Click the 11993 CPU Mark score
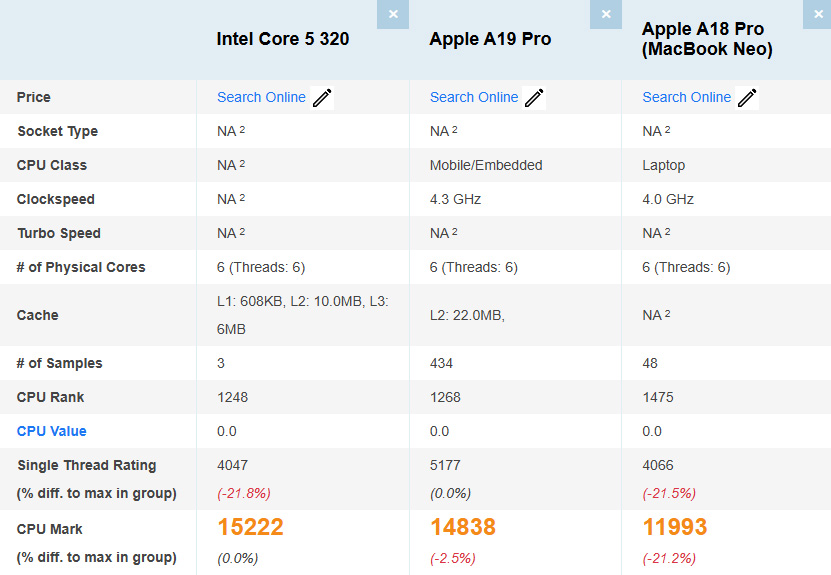This screenshot has height=575, width=831. click(x=675, y=527)
